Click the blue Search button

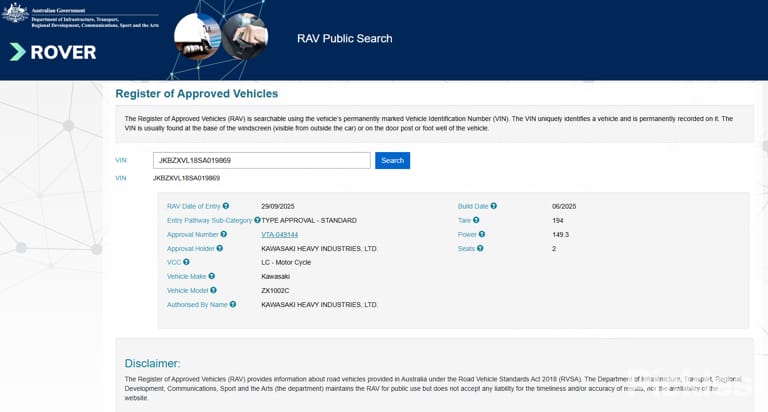click(x=392, y=160)
